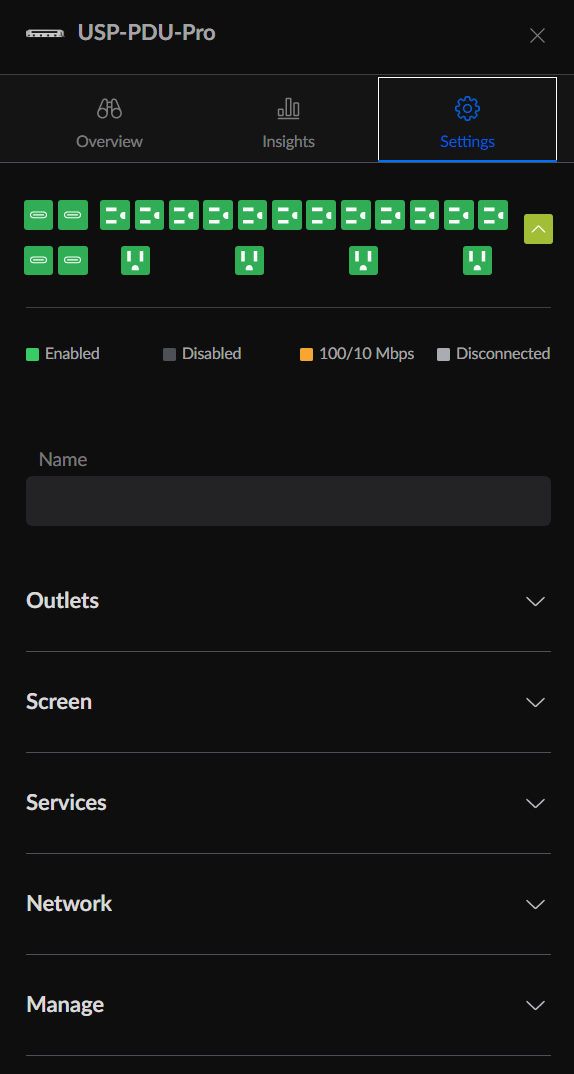574x1074 pixels.
Task: Open the Network settings section
Action: coord(288,904)
